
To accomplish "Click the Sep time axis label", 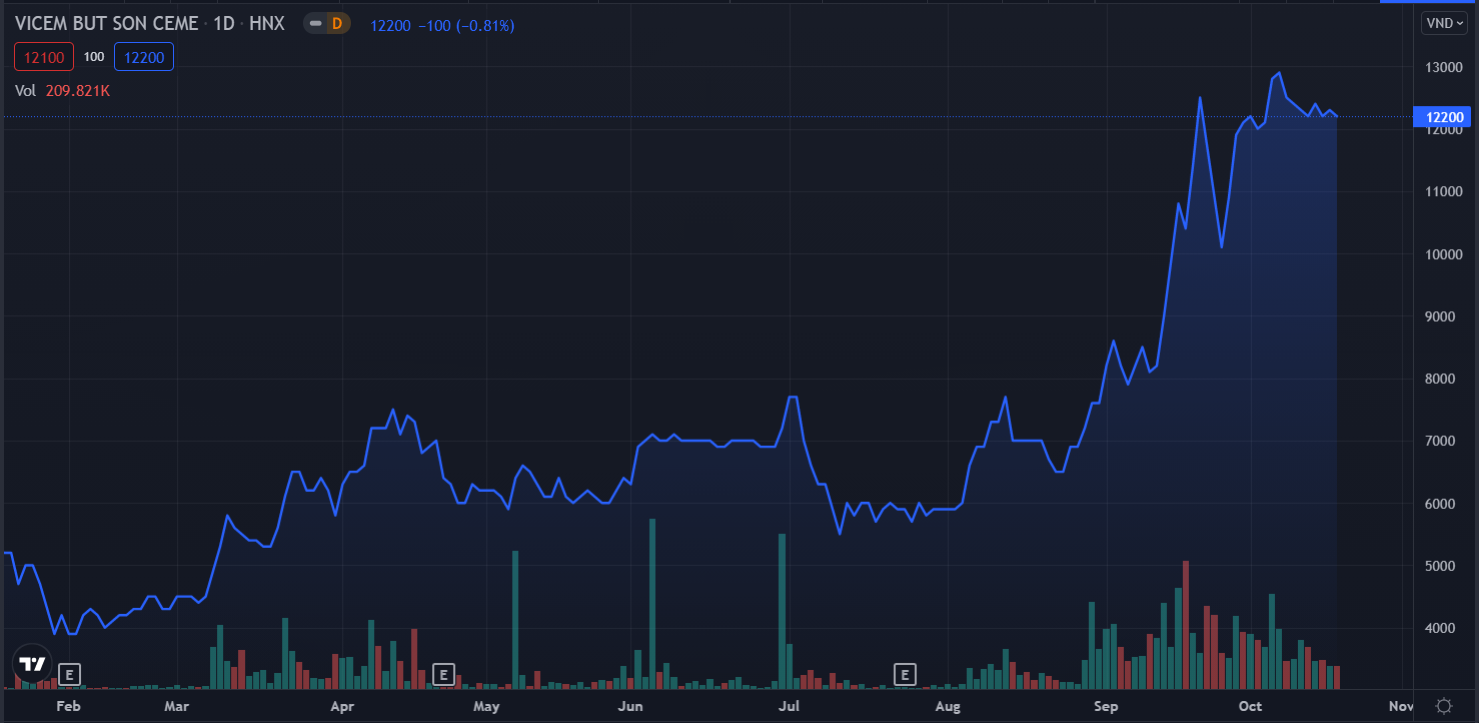I will coord(1105,707).
